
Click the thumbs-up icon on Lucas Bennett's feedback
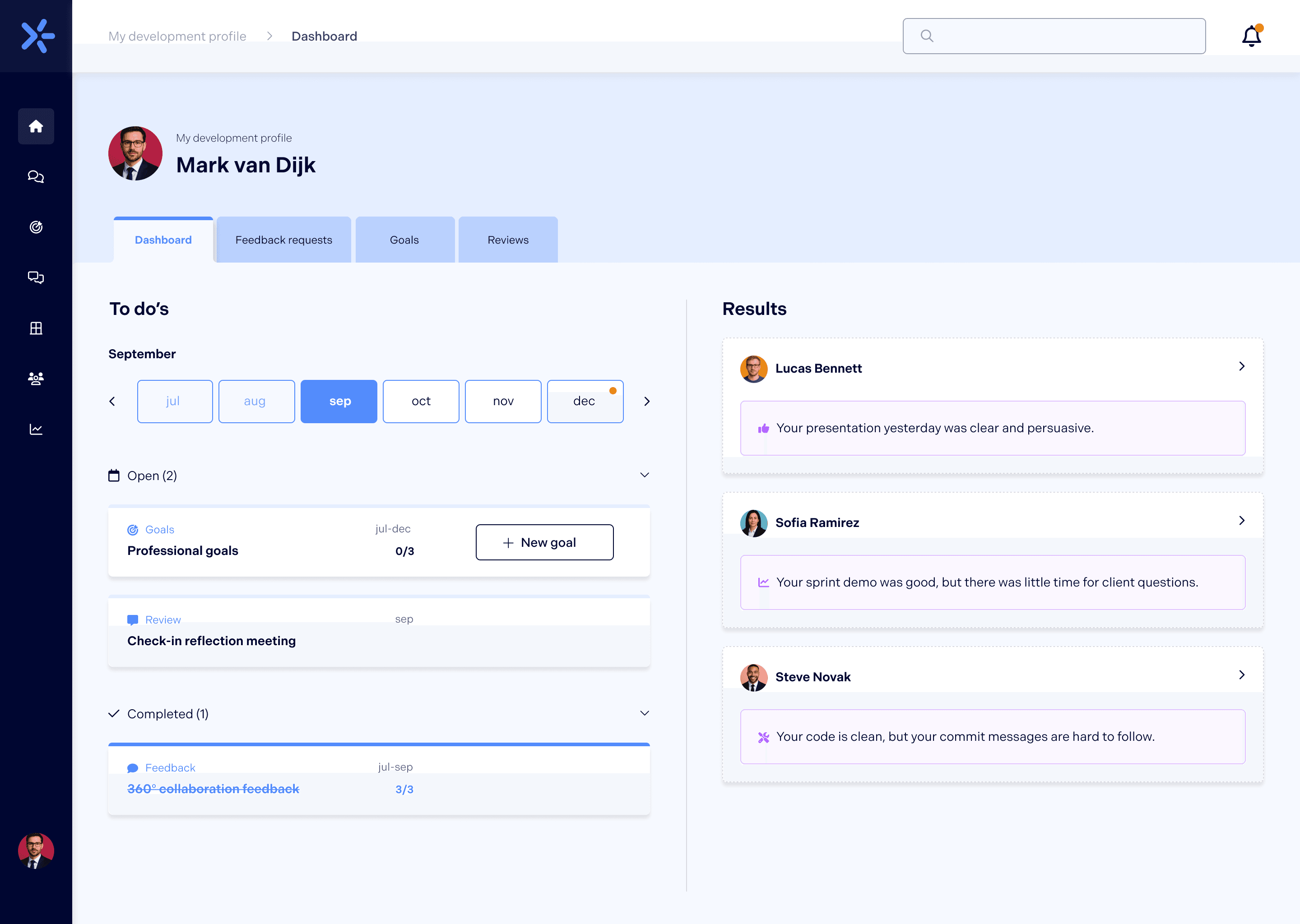point(764,428)
